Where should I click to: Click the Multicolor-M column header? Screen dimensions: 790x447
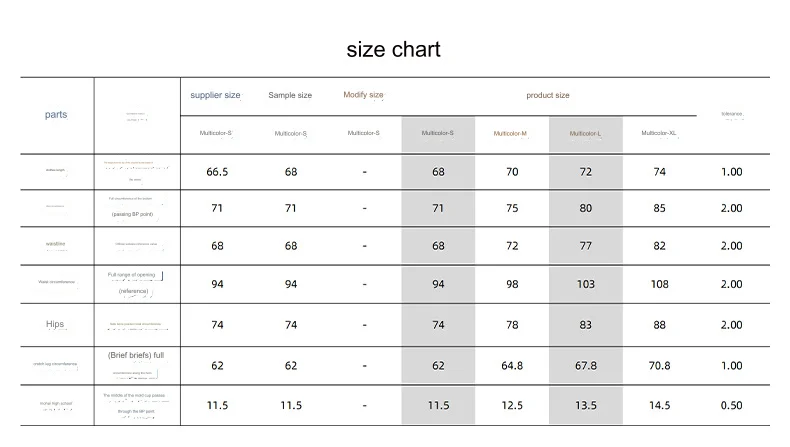pos(510,134)
